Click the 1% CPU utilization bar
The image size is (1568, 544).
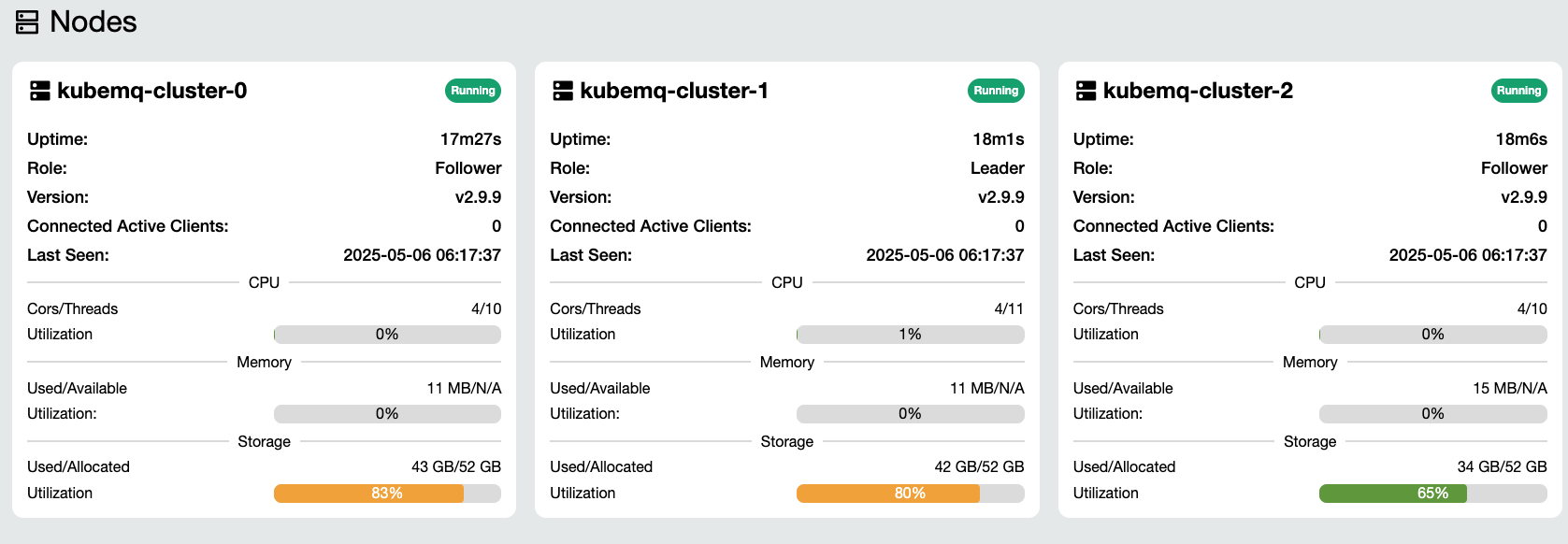pos(910,335)
